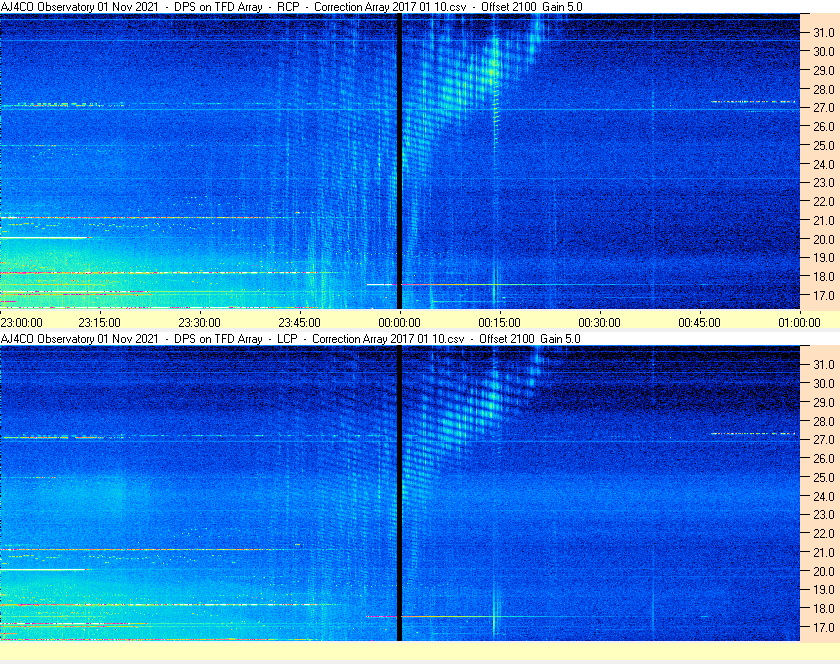
Task: Click the 20.0 frequency label in RCP panel
Action: click(824, 239)
